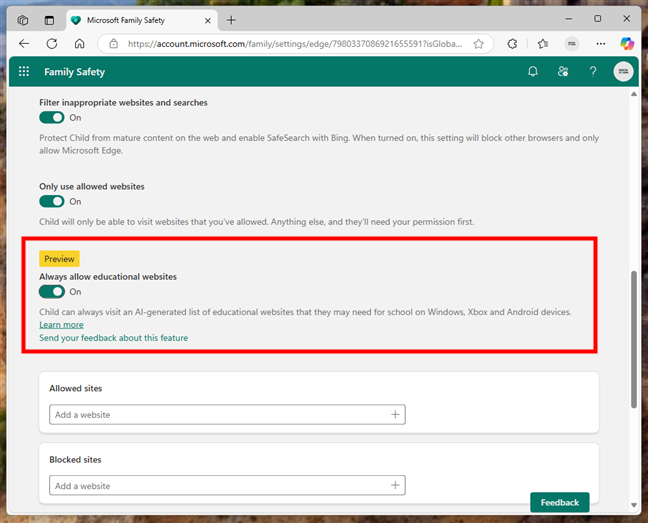Open Edge Settings and more menu
This screenshot has width=648, height=523.
coord(600,44)
